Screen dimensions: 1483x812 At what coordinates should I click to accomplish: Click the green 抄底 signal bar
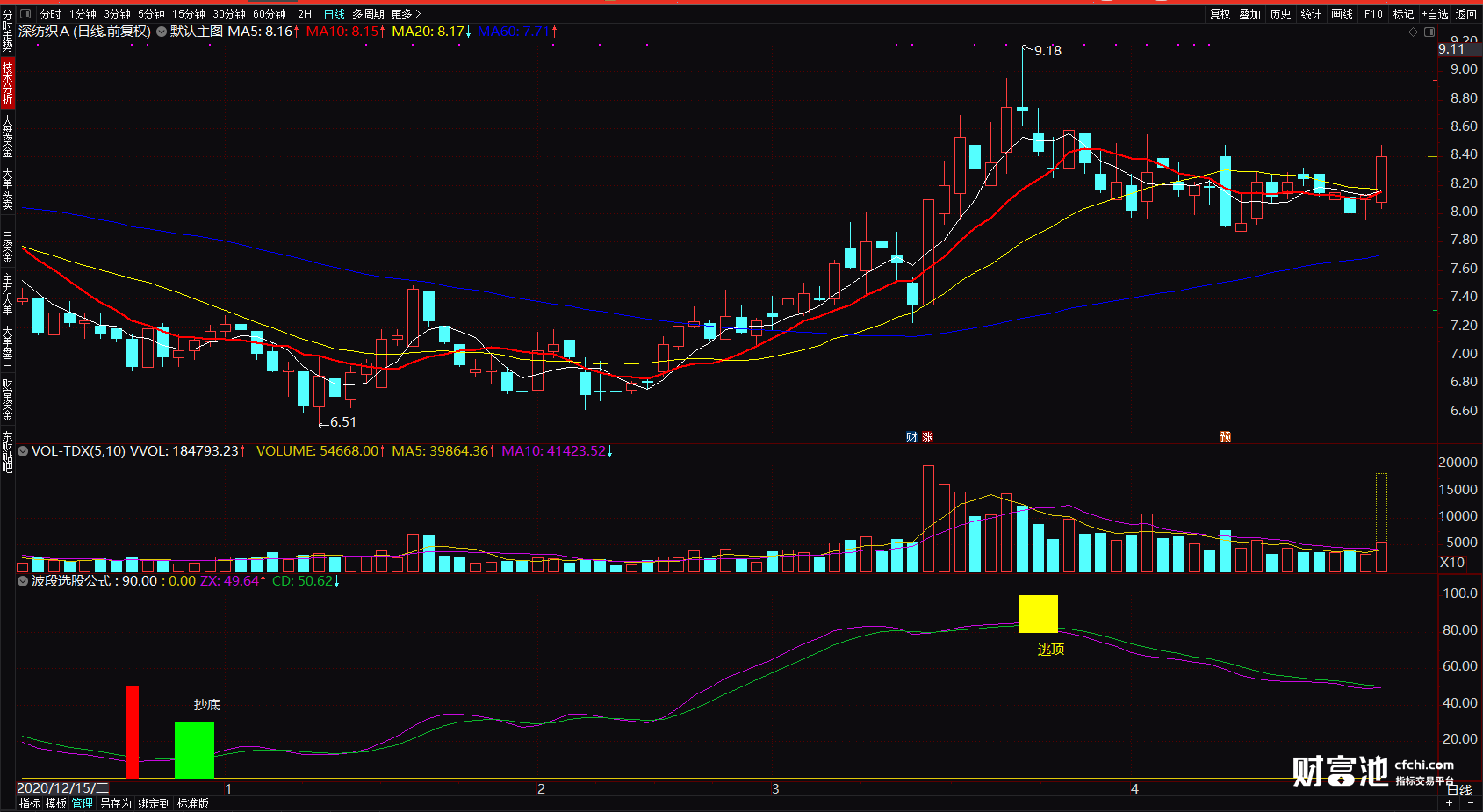[194, 751]
